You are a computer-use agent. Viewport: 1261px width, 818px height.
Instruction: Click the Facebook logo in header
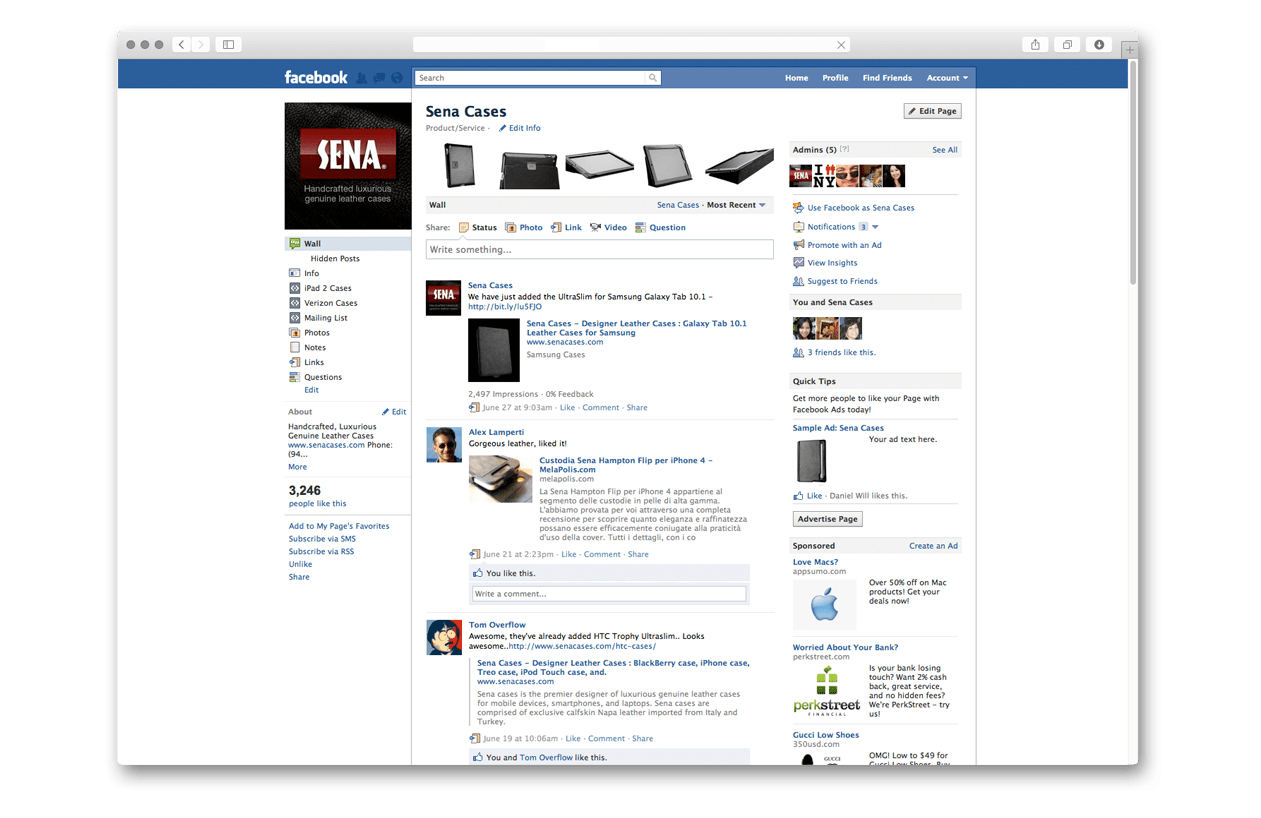click(316, 77)
